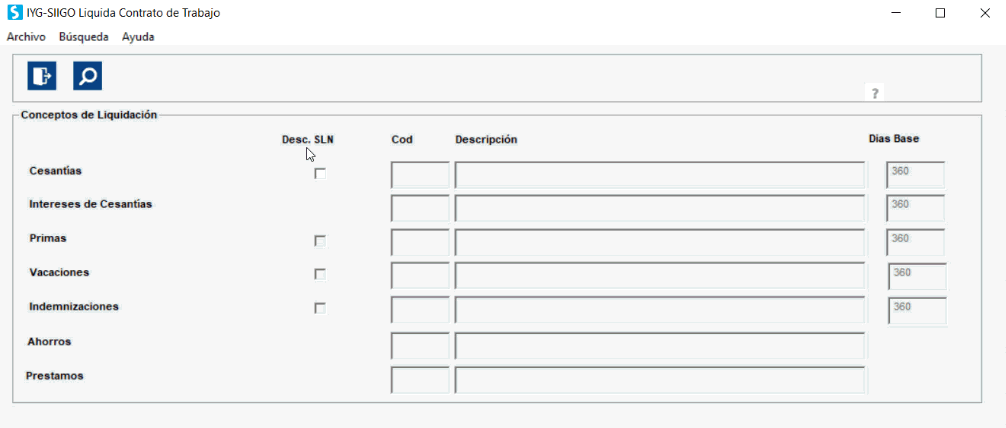Click the Días Base field for Vacaciones
Screen dimensions: 1006x428
[x=917, y=276]
